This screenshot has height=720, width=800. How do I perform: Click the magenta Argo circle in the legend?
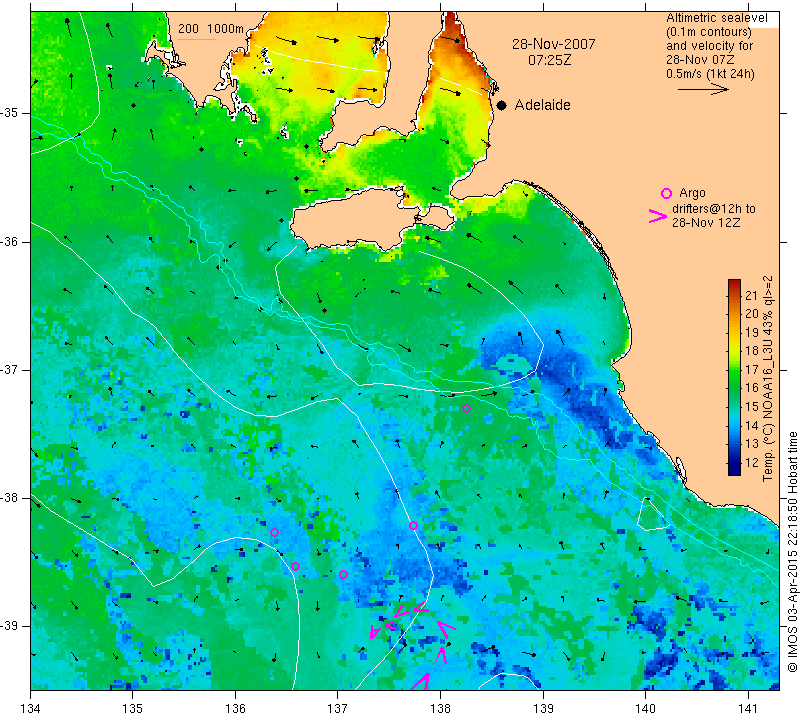pyautogui.click(x=666, y=193)
